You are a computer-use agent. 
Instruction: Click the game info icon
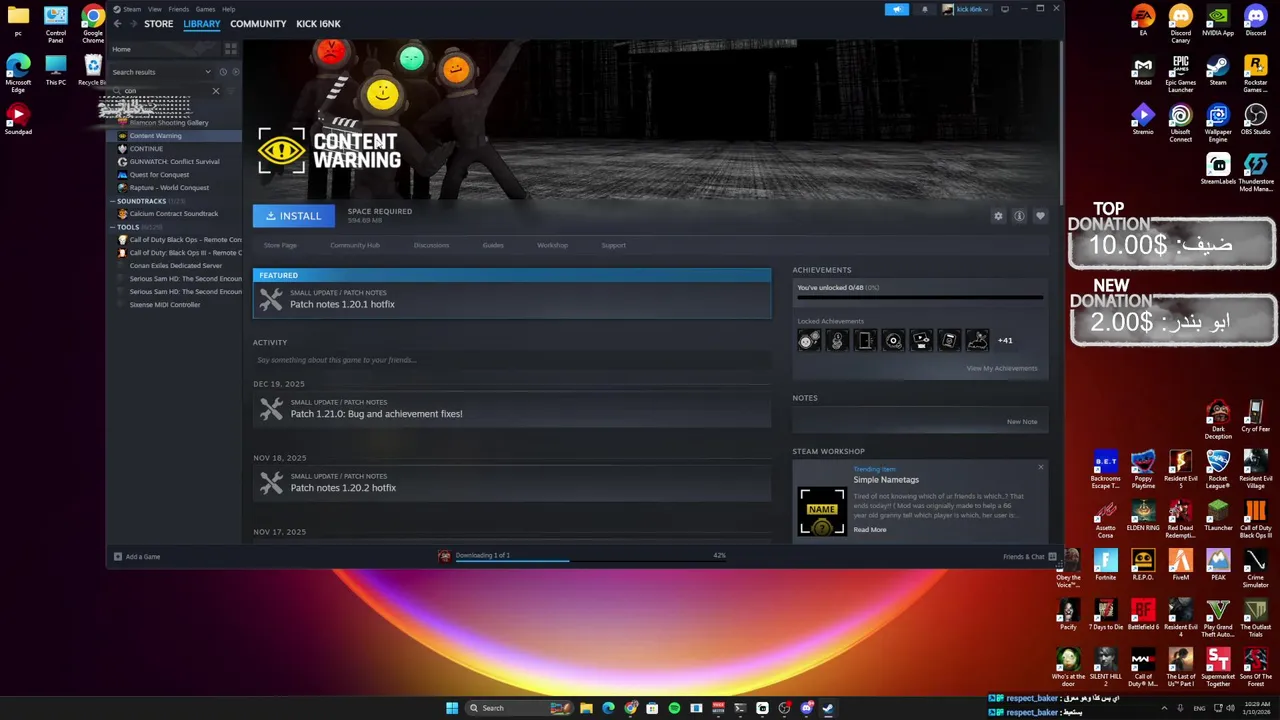(1019, 216)
